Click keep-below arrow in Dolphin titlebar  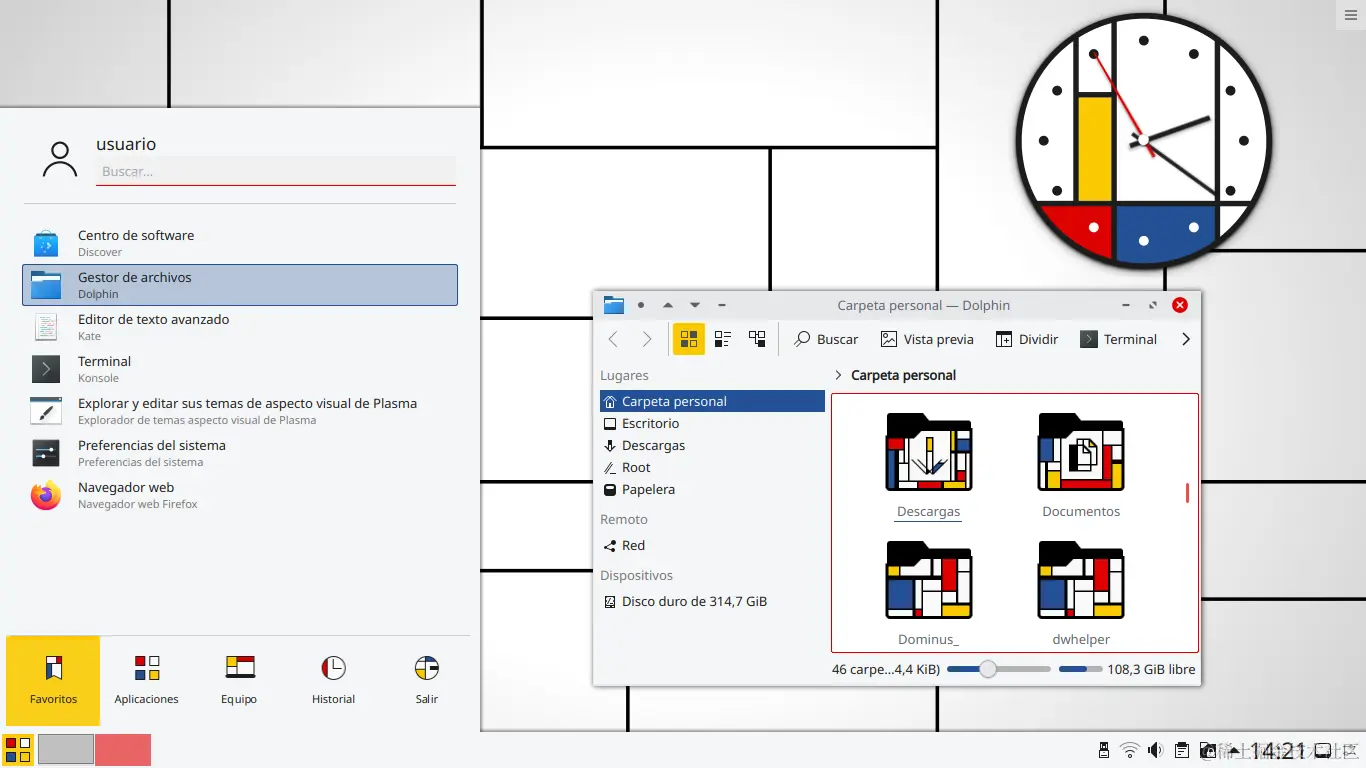(695, 305)
